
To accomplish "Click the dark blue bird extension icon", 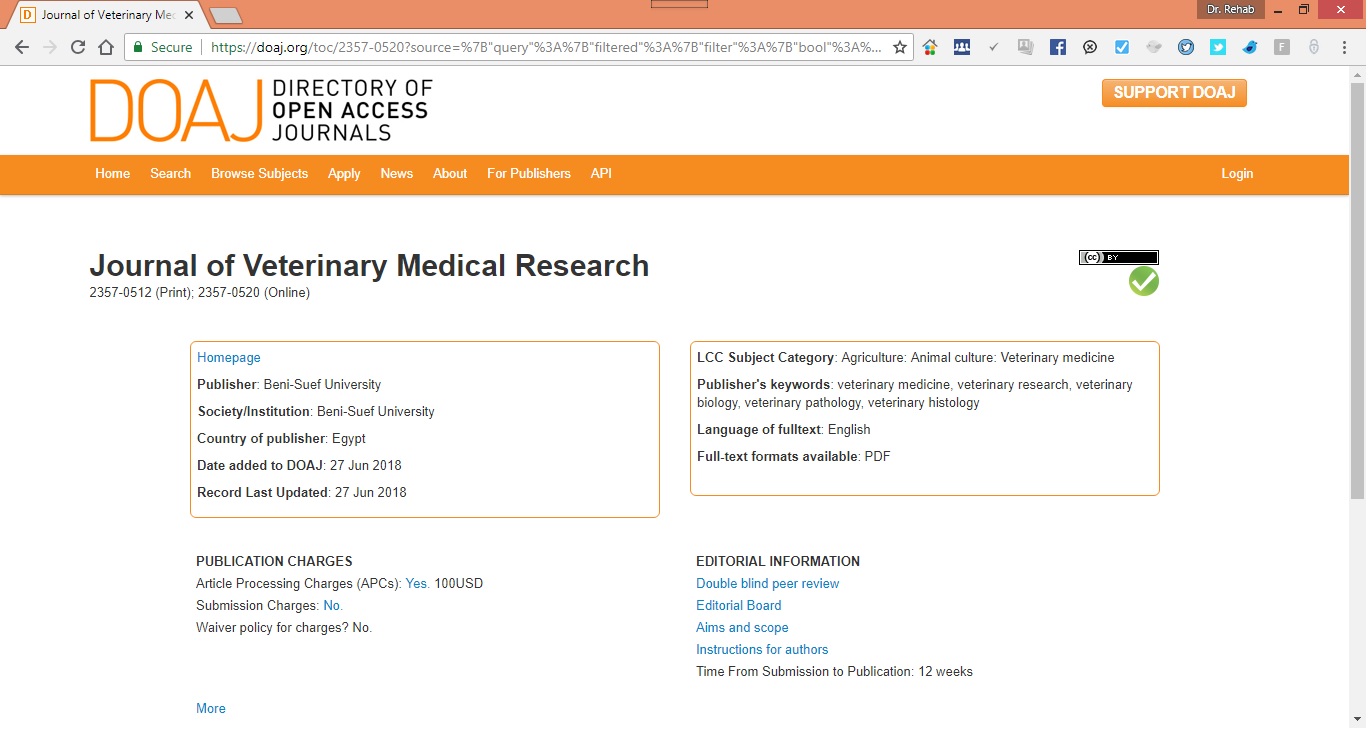I will [x=1250, y=47].
